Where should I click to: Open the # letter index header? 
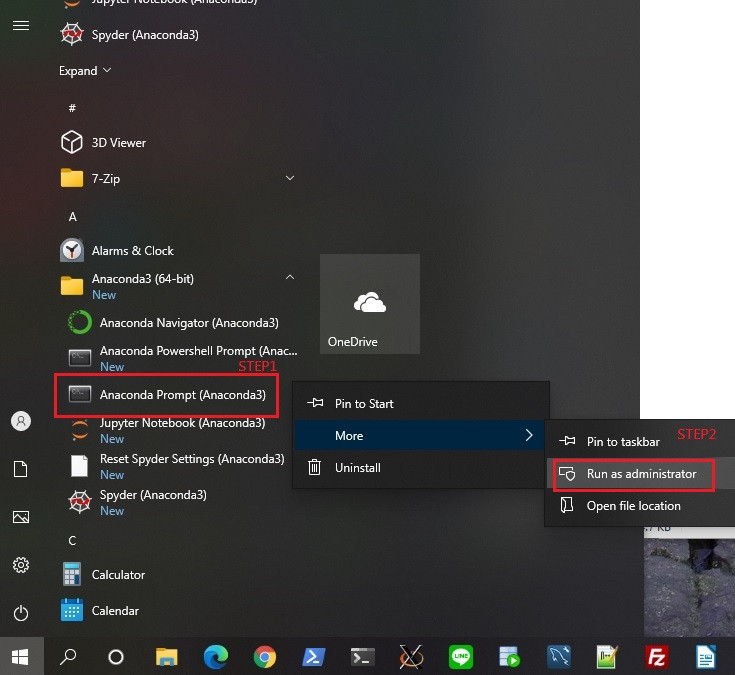[x=72, y=108]
